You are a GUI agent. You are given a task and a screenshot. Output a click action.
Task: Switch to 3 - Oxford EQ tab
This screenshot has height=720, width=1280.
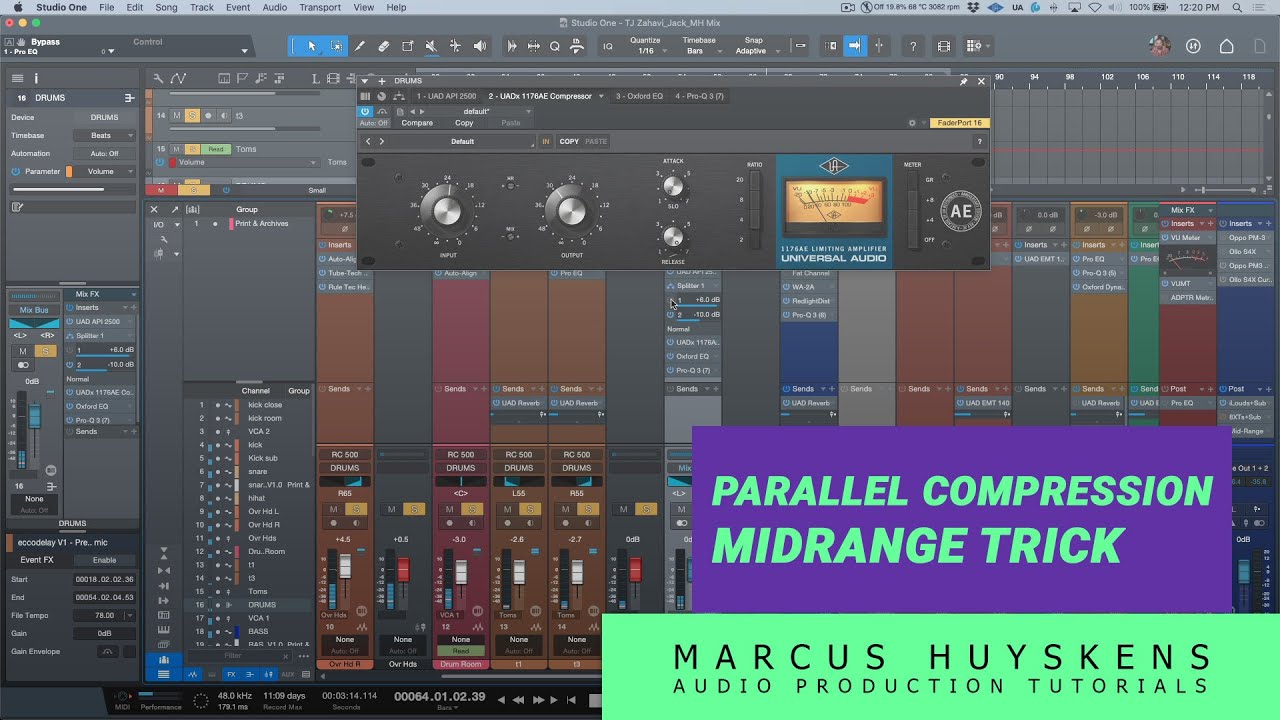point(639,96)
